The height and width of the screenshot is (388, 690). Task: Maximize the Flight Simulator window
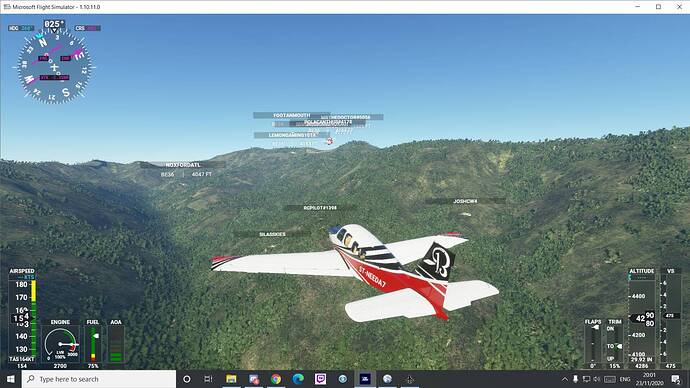pyautogui.click(x=658, y=7)
